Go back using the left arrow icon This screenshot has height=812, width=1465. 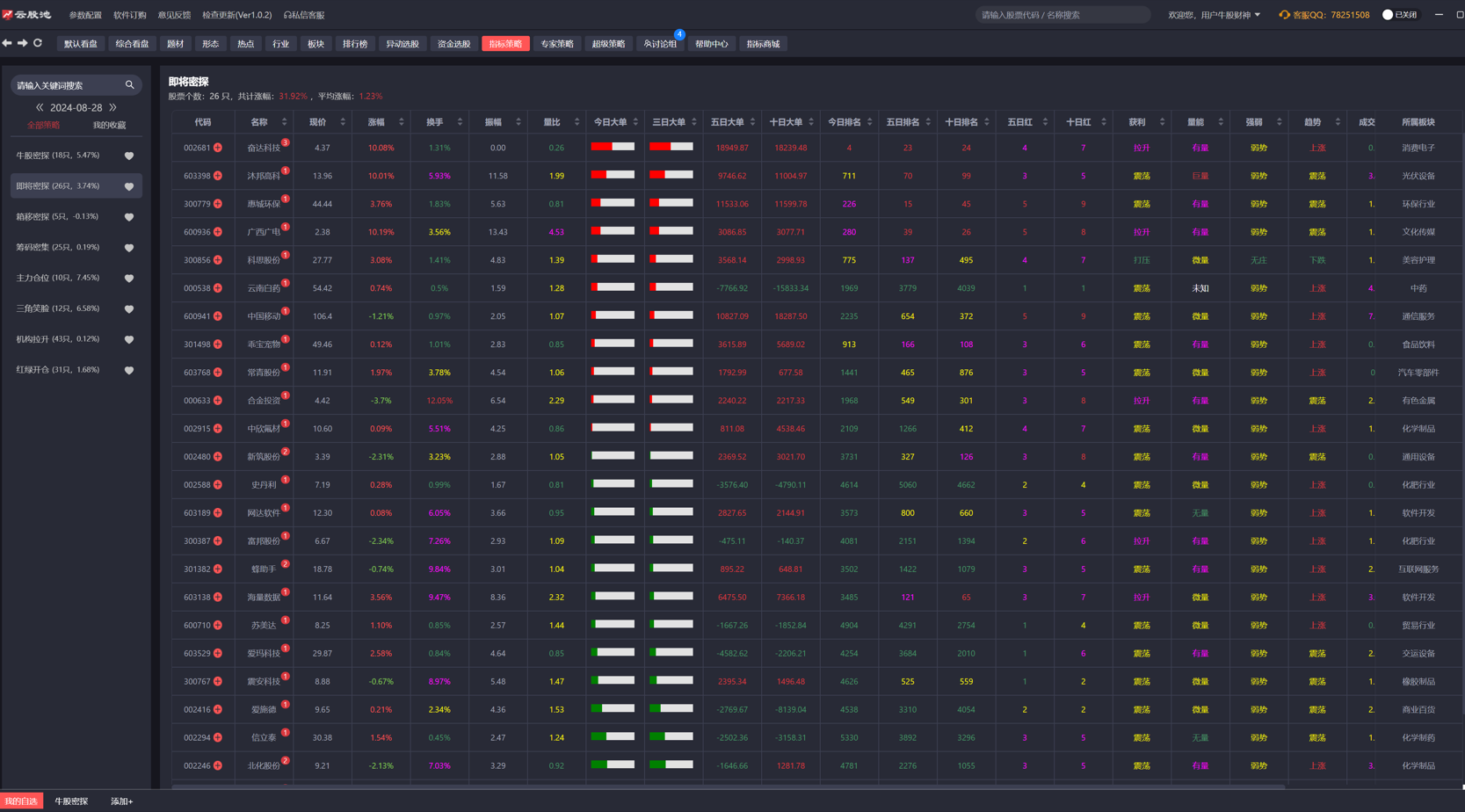point(7,43)
